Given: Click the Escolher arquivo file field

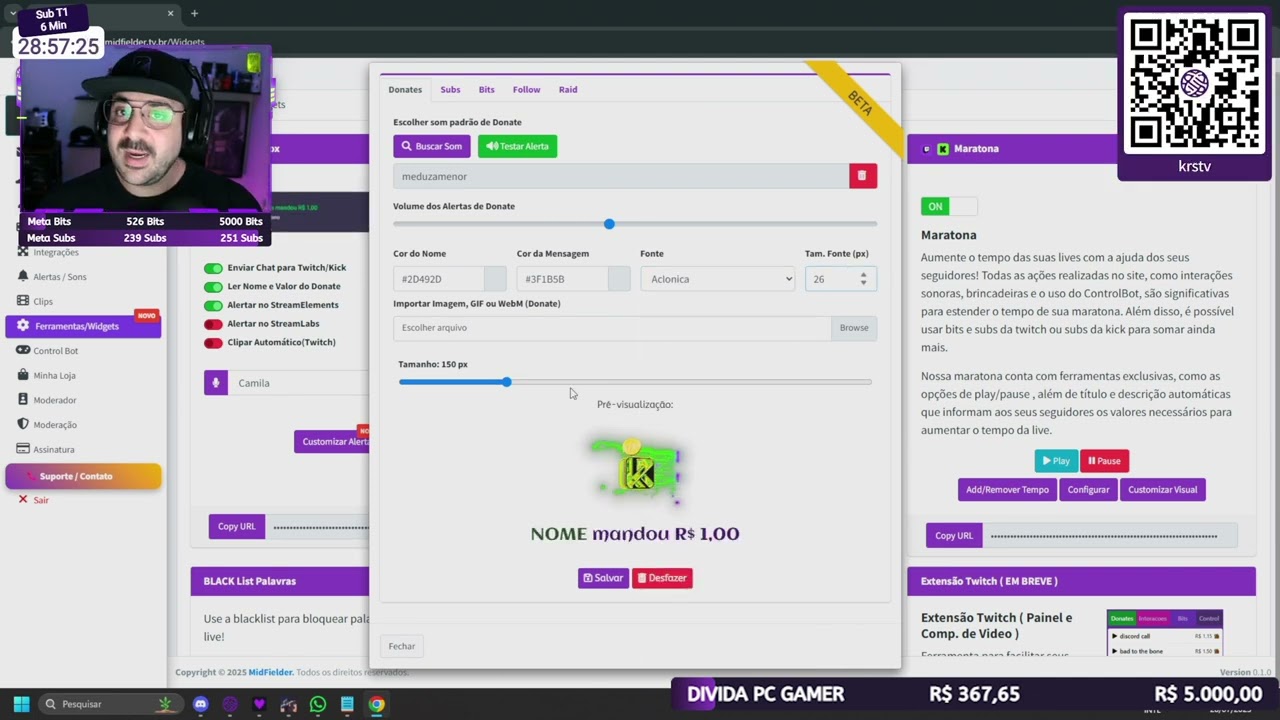Looking at the screenshot, I should pyautogui.click(x=612, y=328).
